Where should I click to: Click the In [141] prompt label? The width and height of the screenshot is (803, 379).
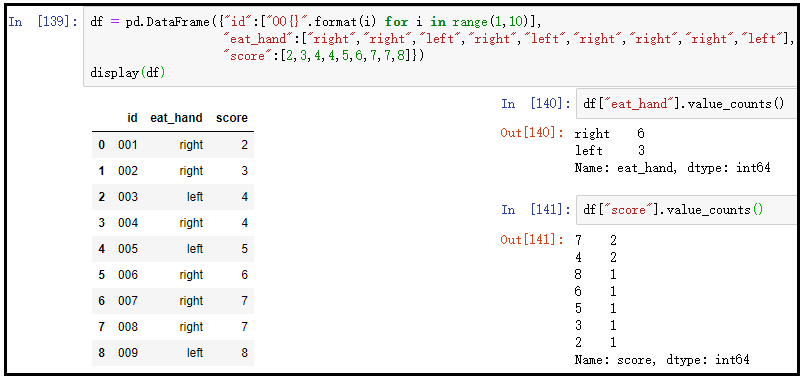[535, 209]
